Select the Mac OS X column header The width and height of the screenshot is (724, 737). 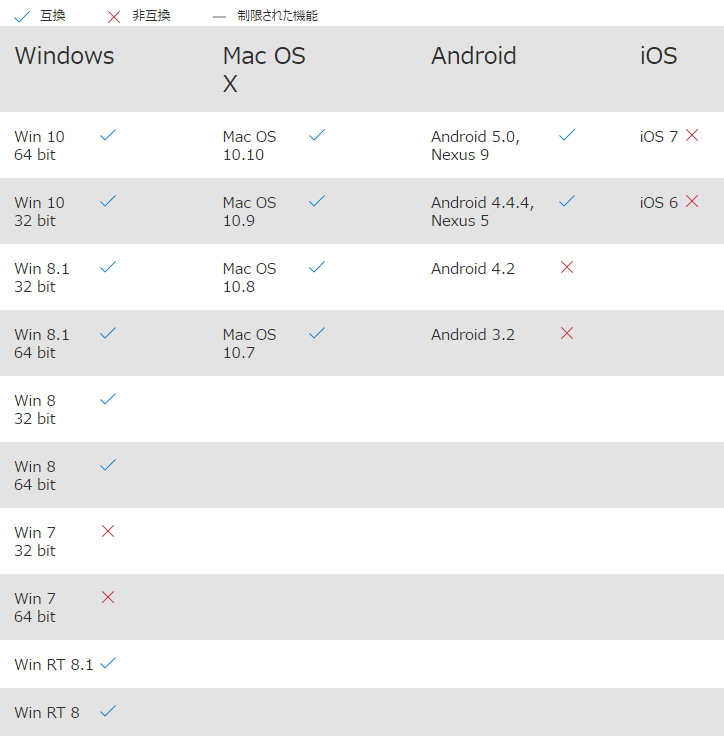[x=264, y=69]
